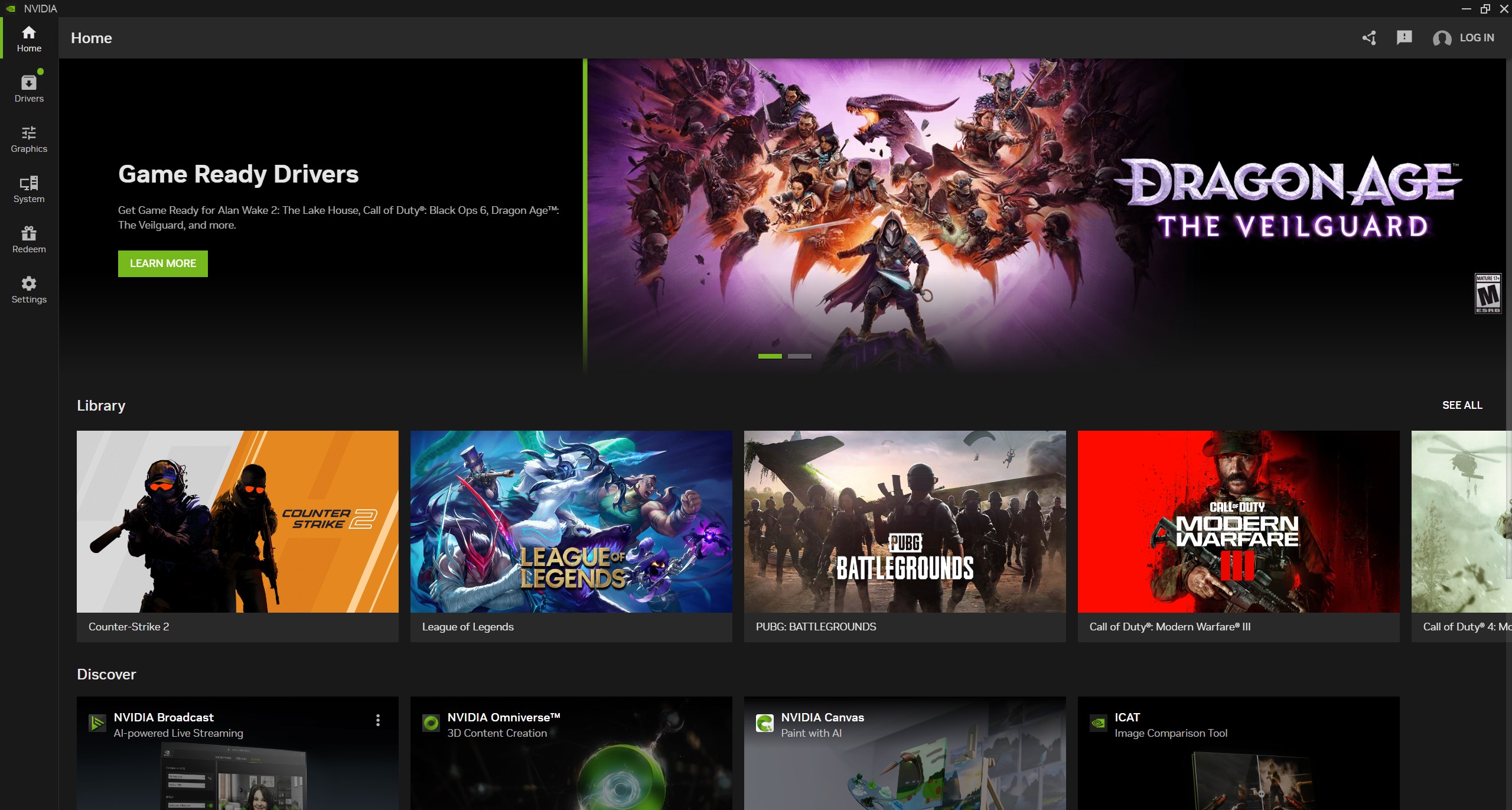Open PUBG: BATTLEGROUNDS game thumbnail

tap(905, 522)
